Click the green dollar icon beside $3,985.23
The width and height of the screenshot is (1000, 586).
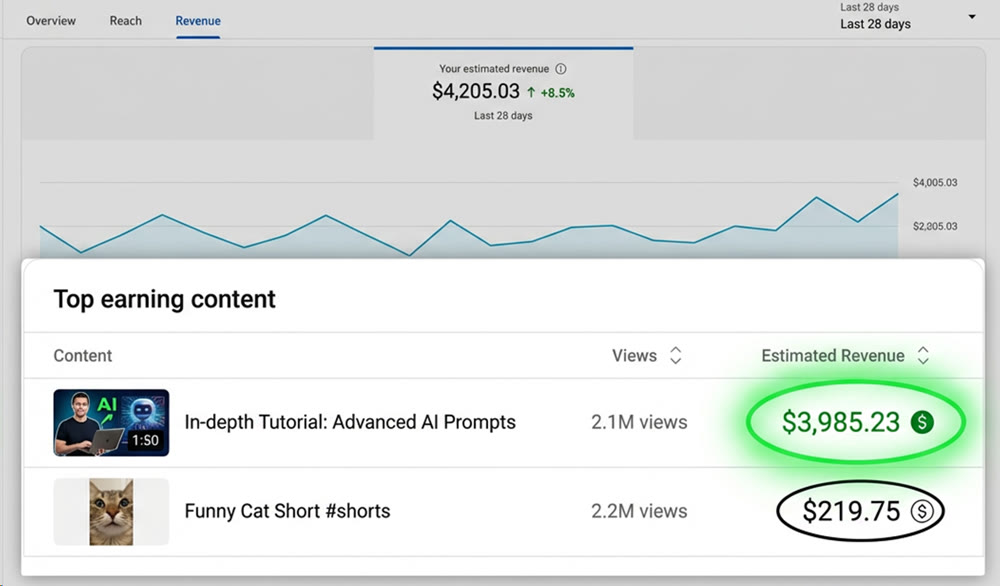(x=920, y=422)
